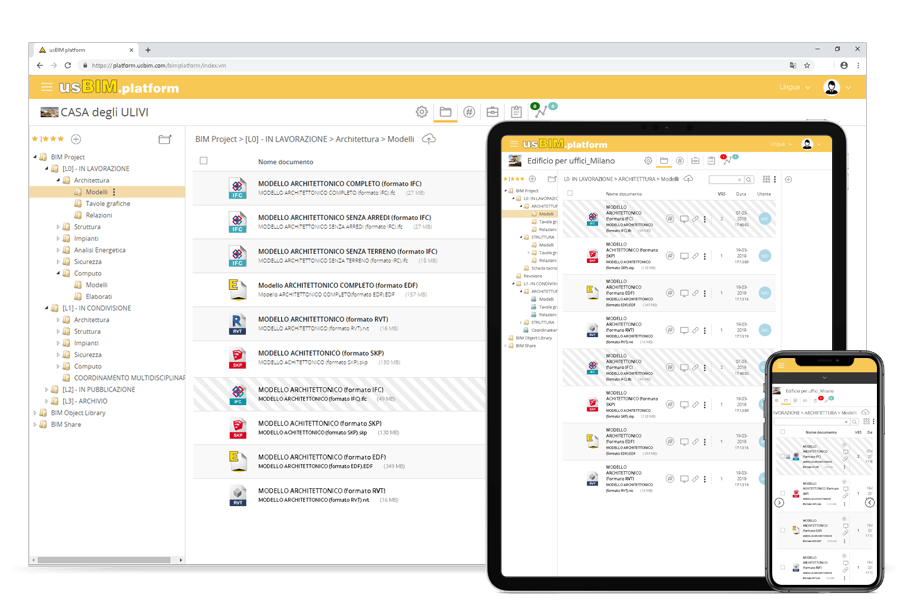Click the search field on the phone
The width and height of the screenshot is (900, 600).
[x=810, y=421]
